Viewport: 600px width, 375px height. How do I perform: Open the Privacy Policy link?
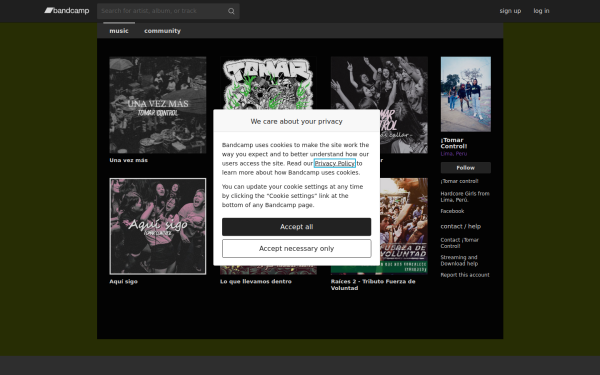(x=335, y=163)
